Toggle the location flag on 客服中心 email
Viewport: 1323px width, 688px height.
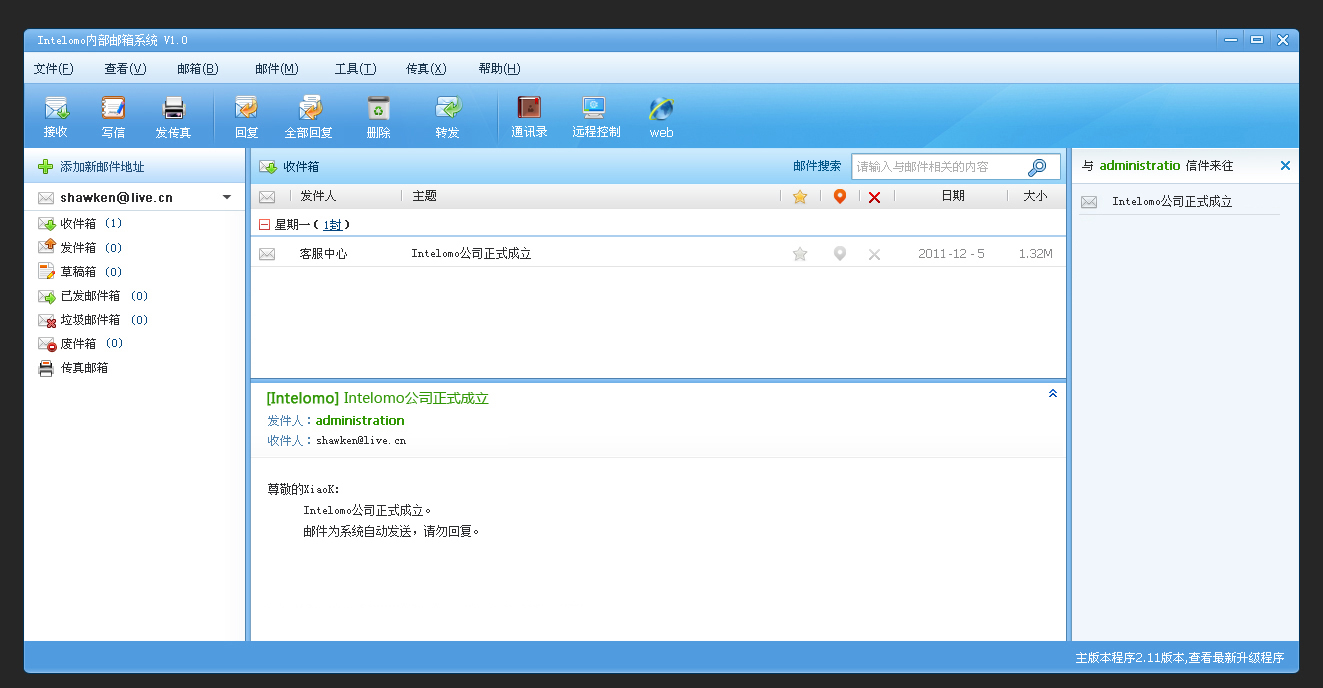[x=840, y=254]
